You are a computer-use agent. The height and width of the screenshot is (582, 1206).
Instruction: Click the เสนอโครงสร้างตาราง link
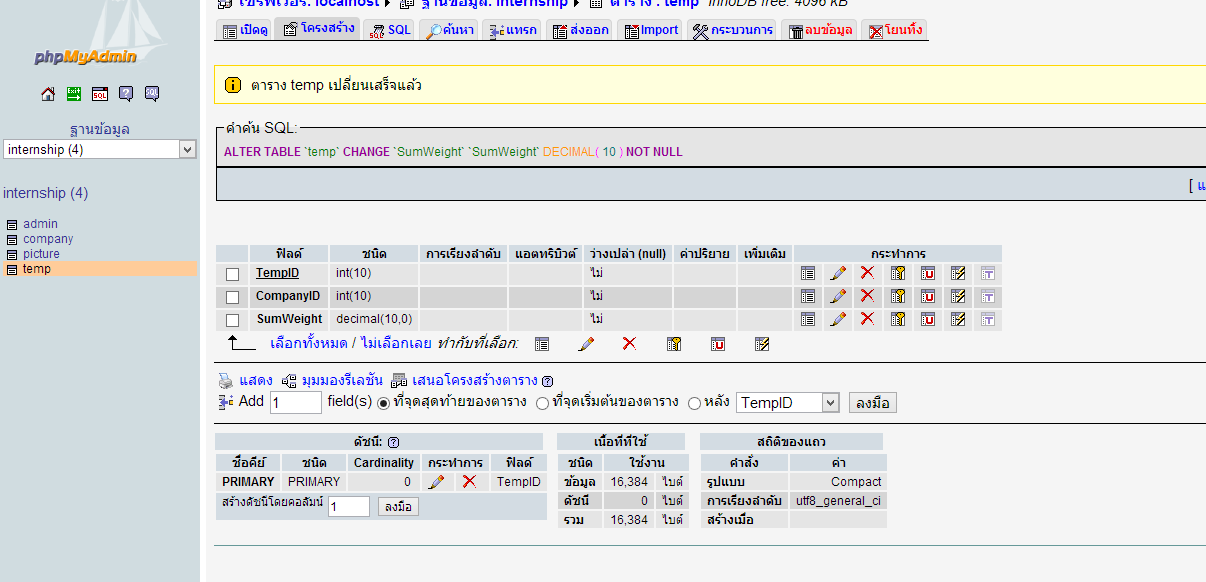pos(475,381)
